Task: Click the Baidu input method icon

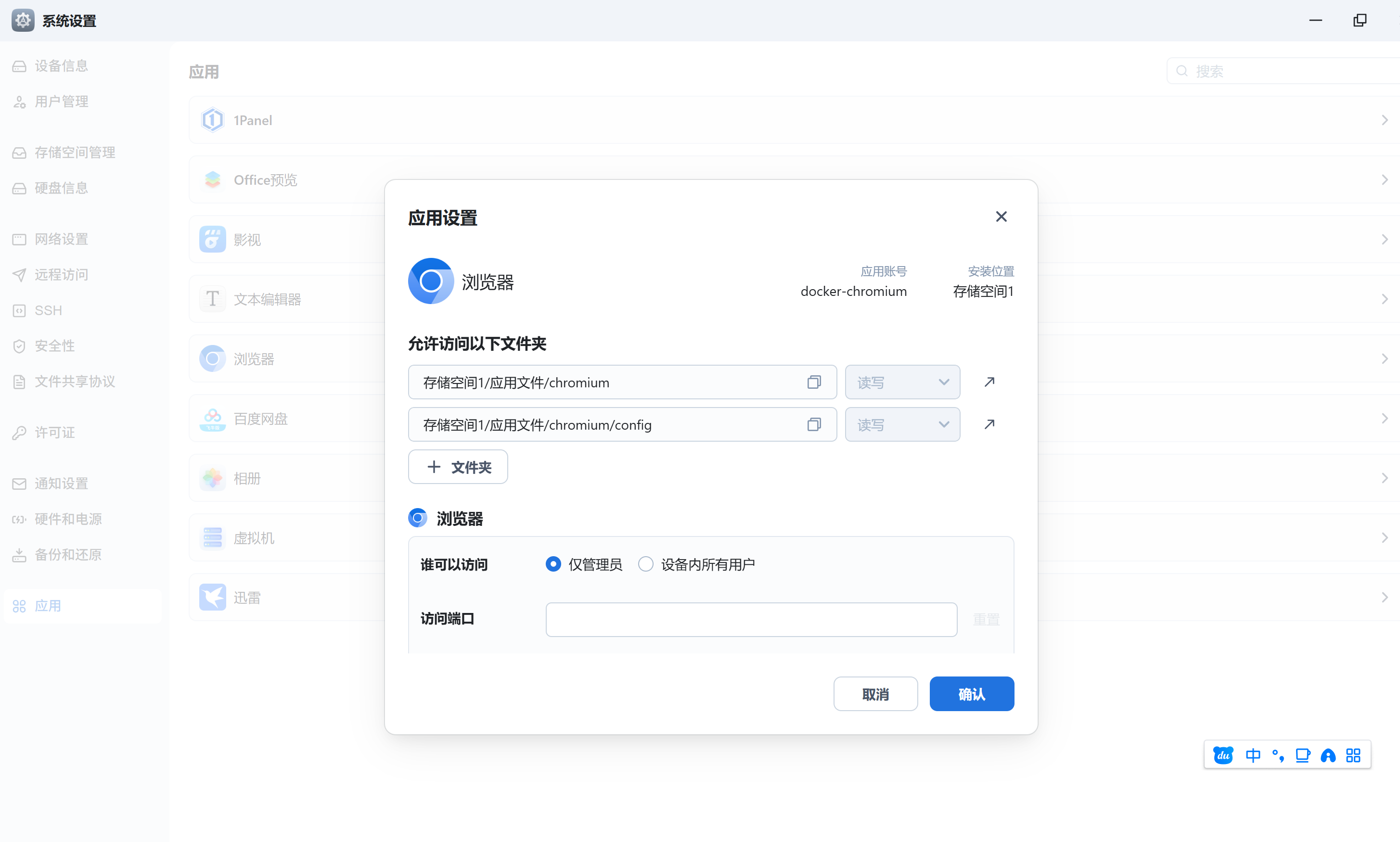Action: [x=1223, y=755]
